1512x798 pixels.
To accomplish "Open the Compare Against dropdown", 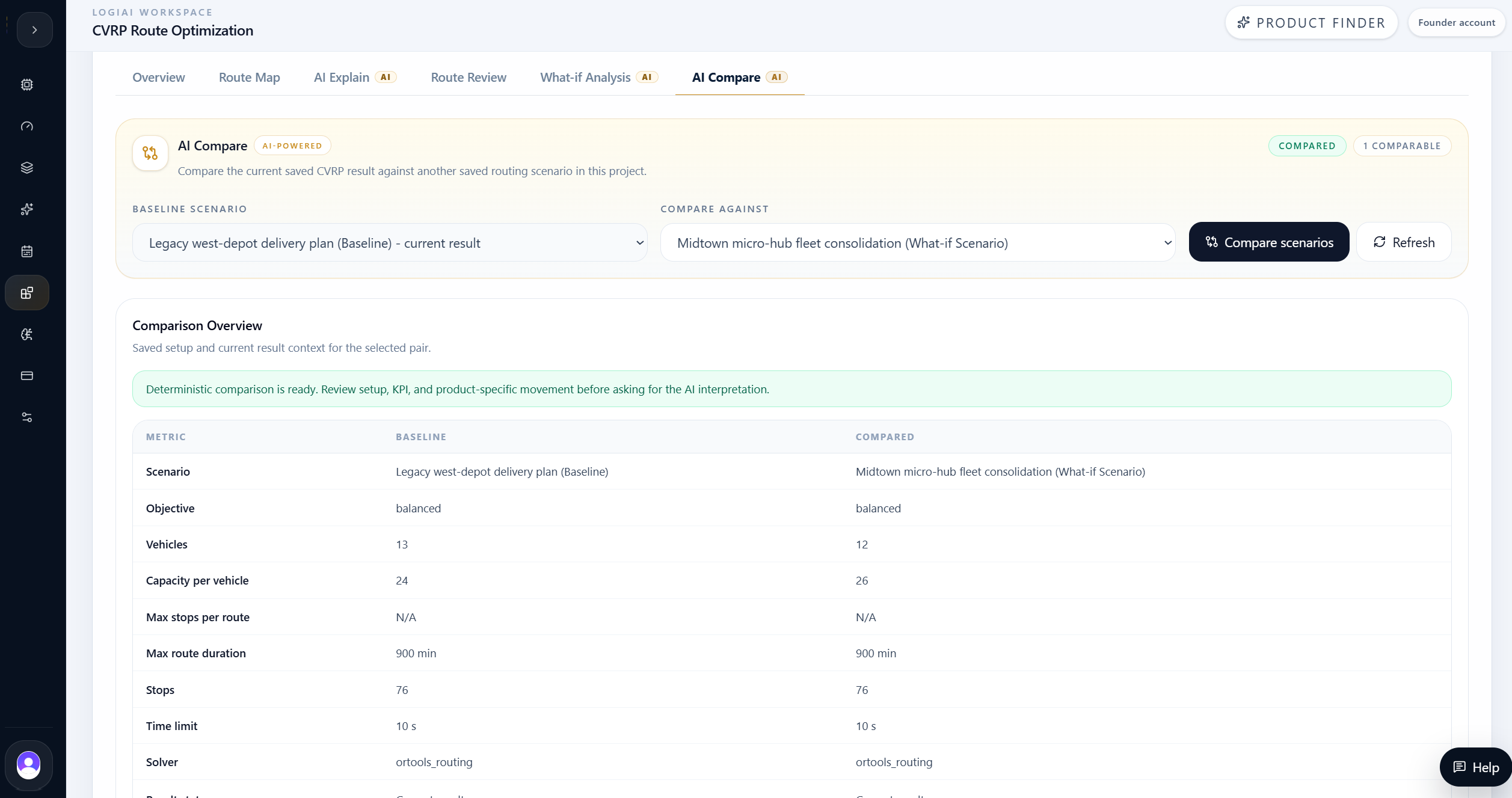I will [x=918, y=242].
